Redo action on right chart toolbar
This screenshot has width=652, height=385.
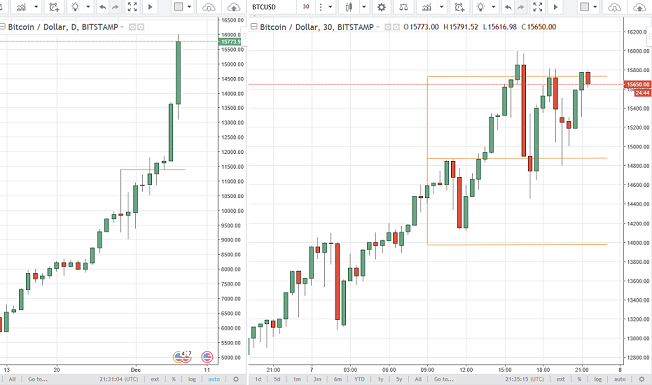521,7
